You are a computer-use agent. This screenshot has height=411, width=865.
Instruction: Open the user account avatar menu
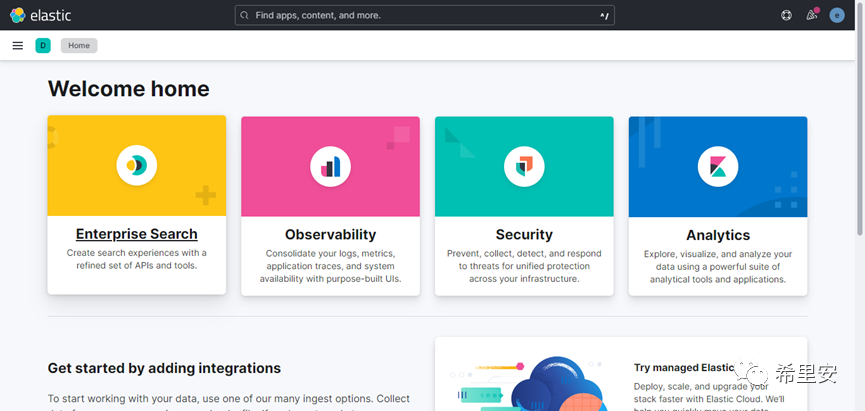[x=837, y=15]
